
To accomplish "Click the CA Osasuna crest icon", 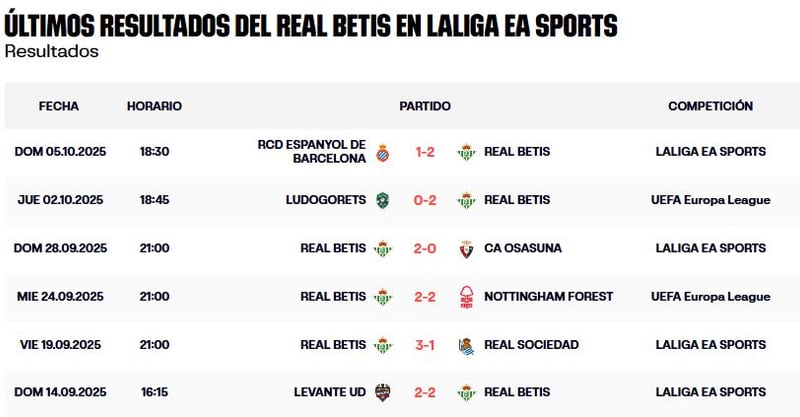I will pyautogui.click(x=465, y=248).
